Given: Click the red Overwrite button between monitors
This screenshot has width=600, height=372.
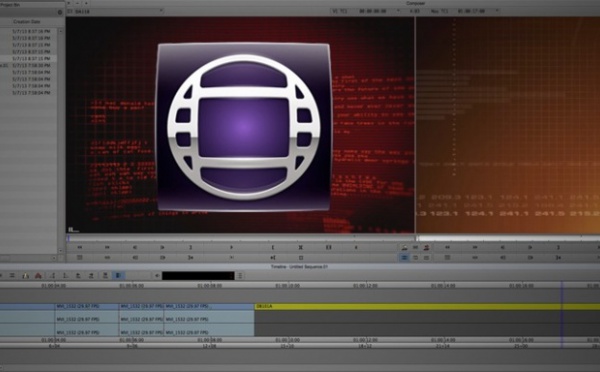Looking at the screenshot, I should (426, 248).
